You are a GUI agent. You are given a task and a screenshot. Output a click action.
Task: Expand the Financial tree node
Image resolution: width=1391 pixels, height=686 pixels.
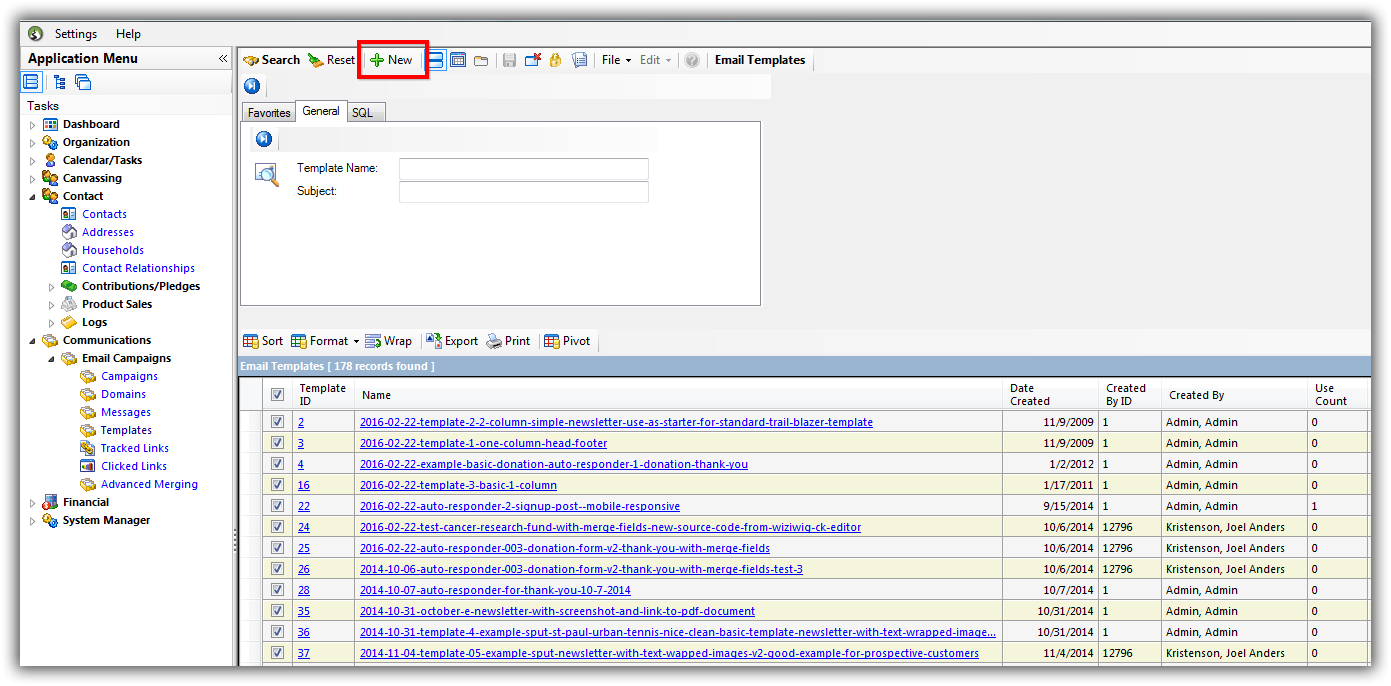click(x=32, y=503)
